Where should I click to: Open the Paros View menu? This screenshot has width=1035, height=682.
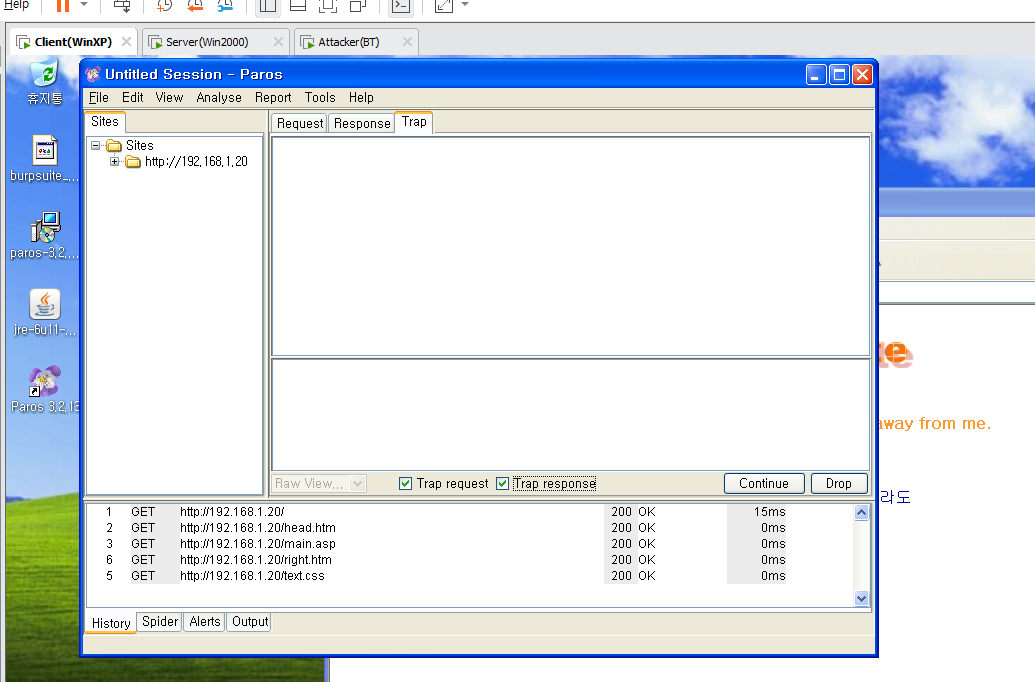tap(169, 98)
